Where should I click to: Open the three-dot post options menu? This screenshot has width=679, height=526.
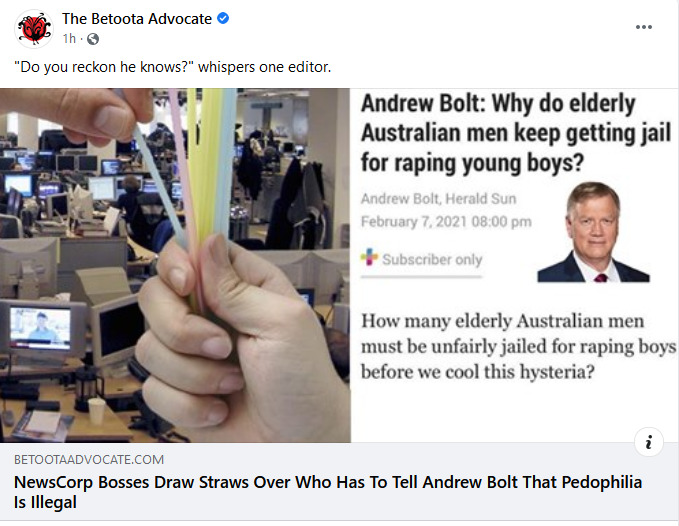[x=643, y=27]
